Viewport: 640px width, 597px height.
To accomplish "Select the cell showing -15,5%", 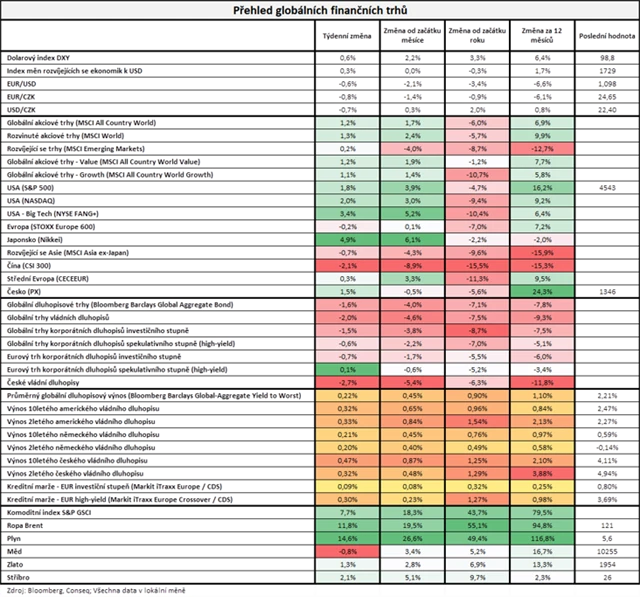I will (x=478, y=265).
